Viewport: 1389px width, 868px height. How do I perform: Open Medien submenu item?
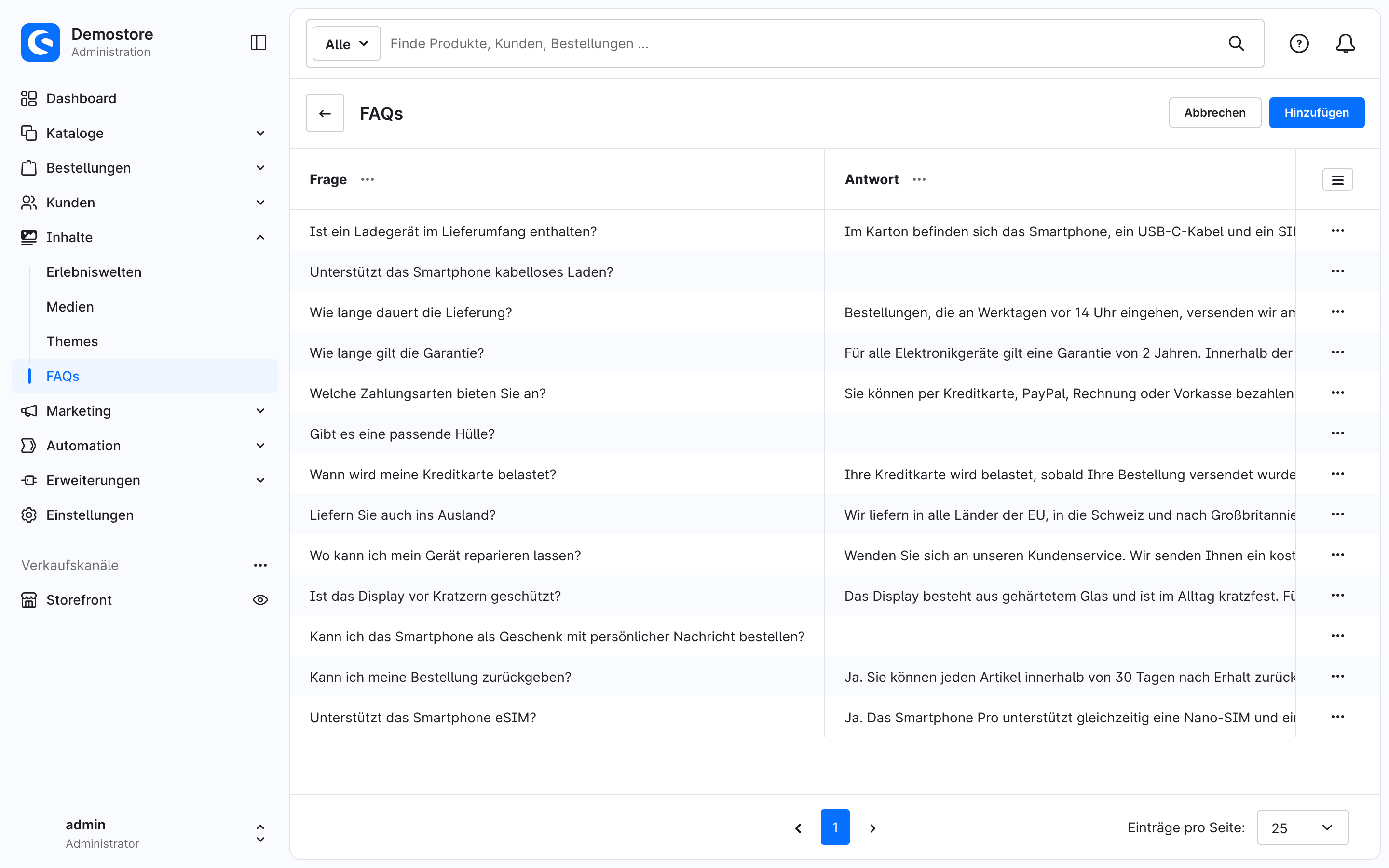click(x=70, y=307)
